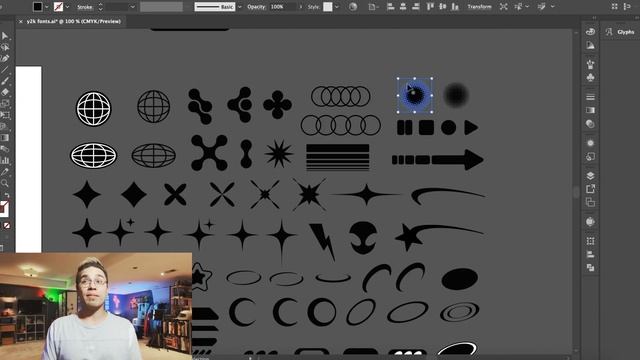Swap fill and stroke colors arrow
This screenshot has height=360, width=640.
pyautogui.click(x=7, y=196)
